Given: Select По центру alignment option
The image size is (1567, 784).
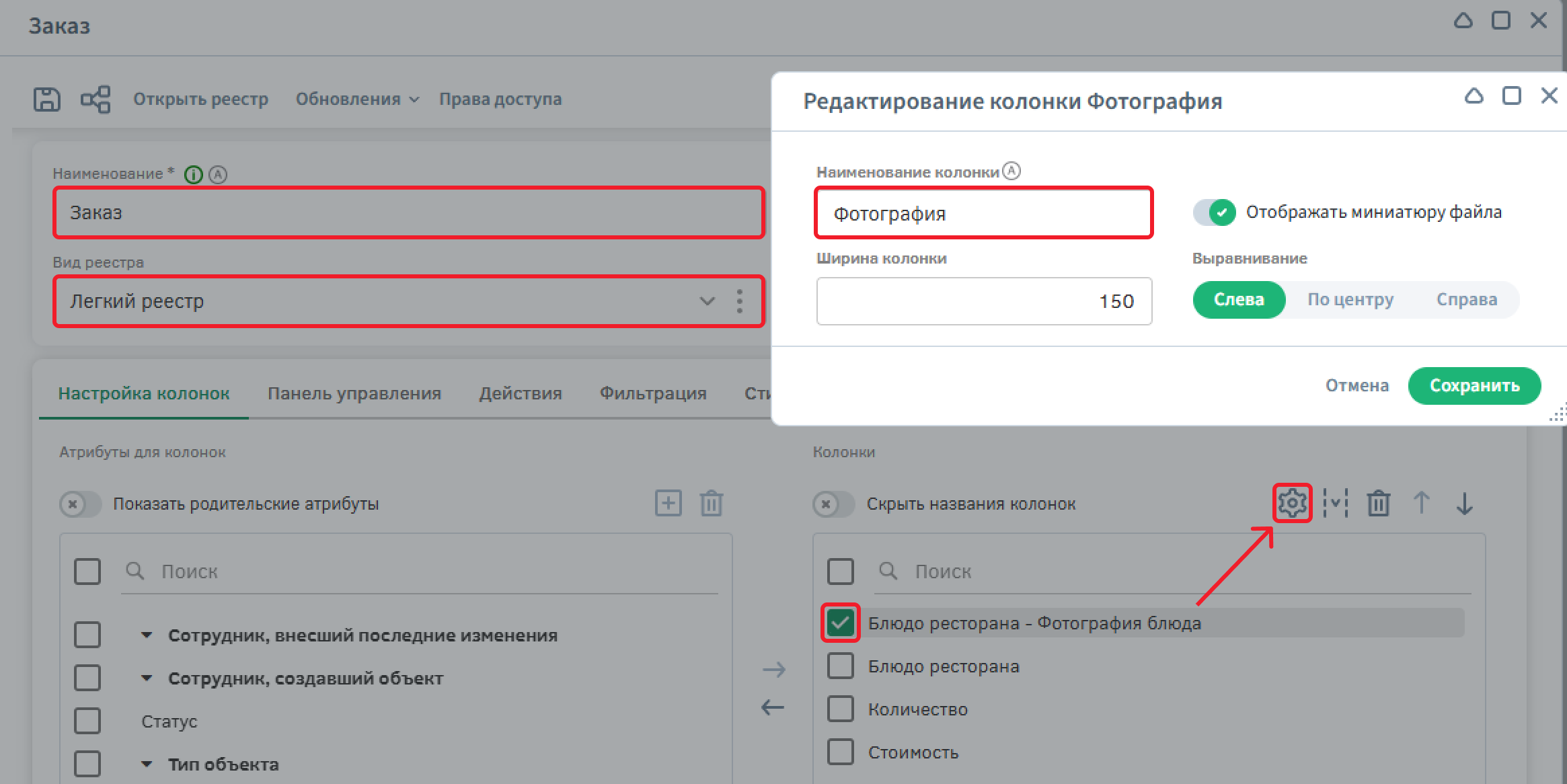Looking at the screenshot, I should [1350, 300].
